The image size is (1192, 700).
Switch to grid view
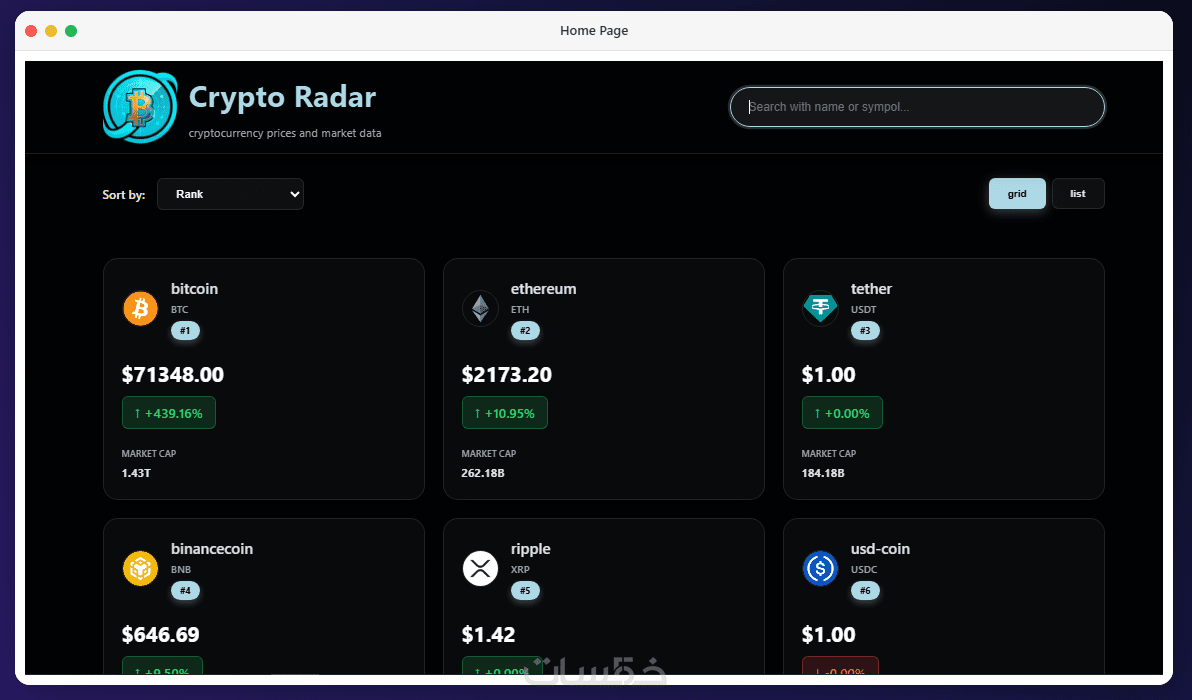pos(1017,194)
